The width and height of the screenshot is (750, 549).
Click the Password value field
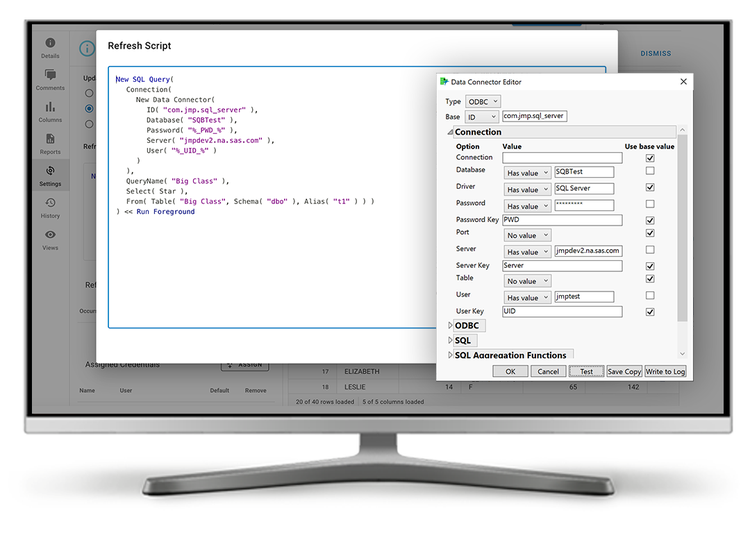point(584,206)
